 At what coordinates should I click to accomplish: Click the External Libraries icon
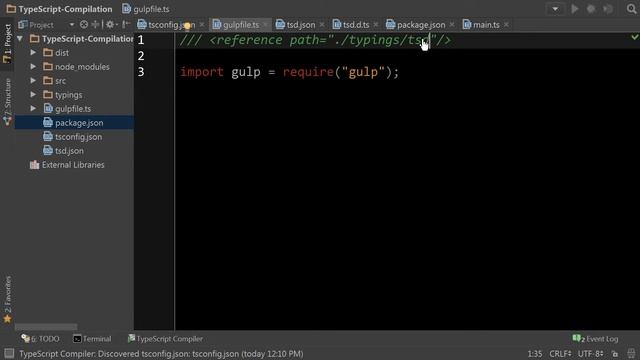(34, 164)
